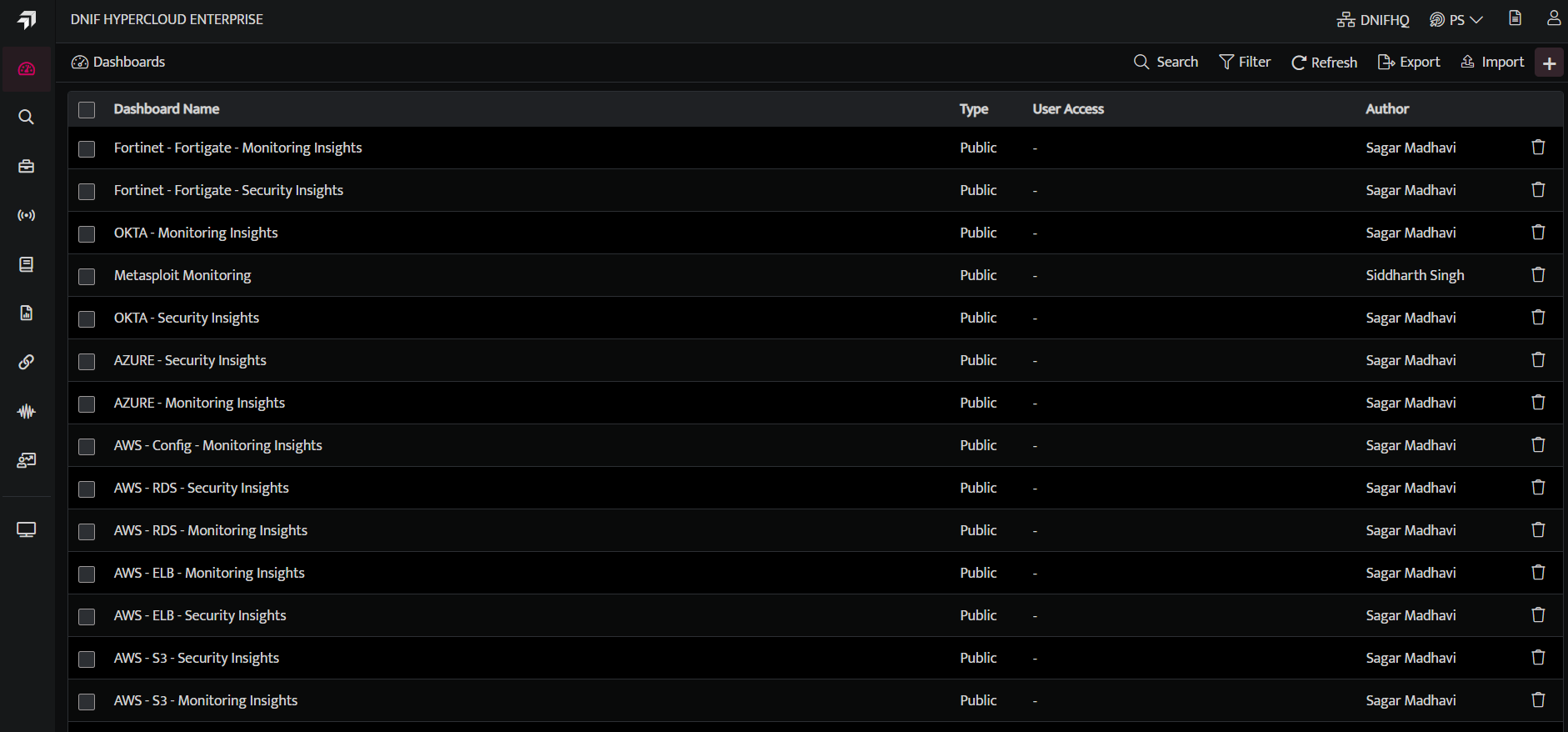Click the User Access column header
This screenshot has height=732, width=1568.
[x=1068, y=109]
